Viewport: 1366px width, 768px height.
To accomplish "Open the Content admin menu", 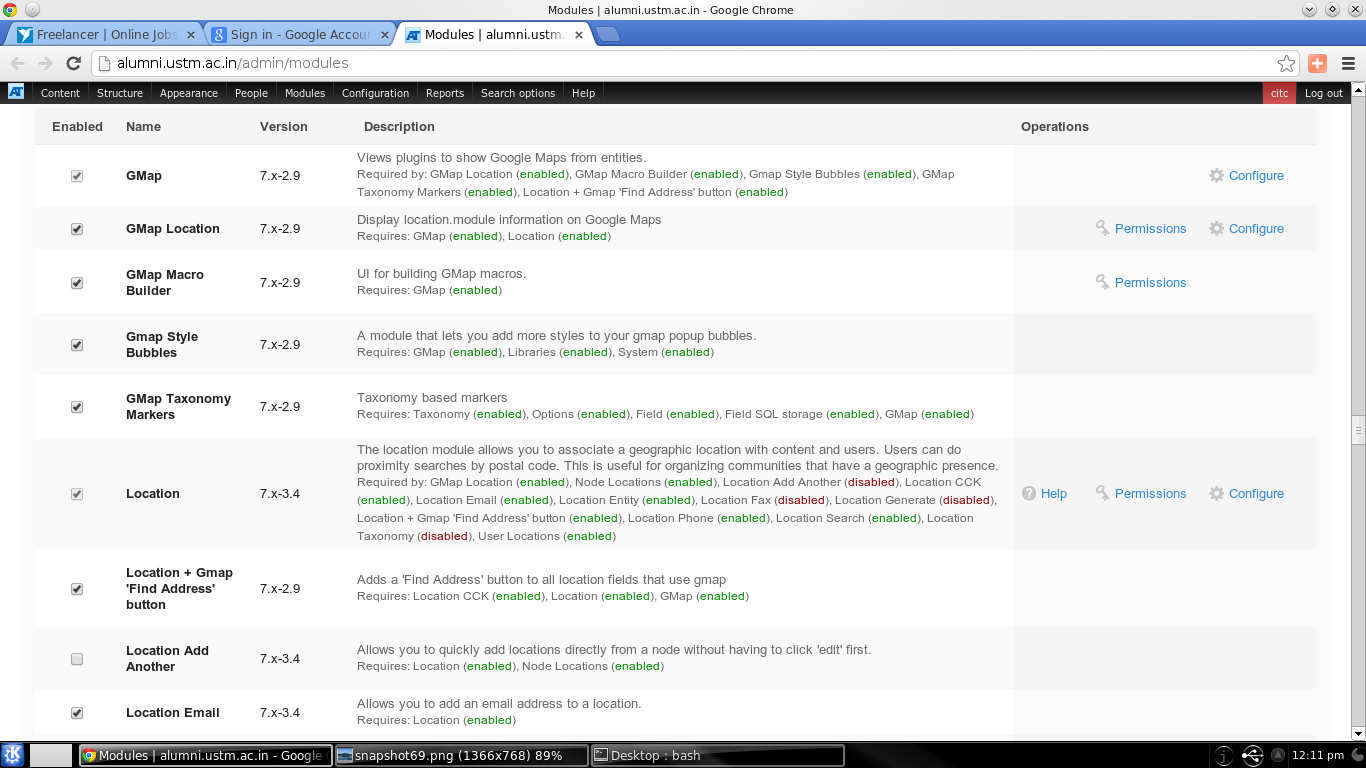I will (60, 93).
